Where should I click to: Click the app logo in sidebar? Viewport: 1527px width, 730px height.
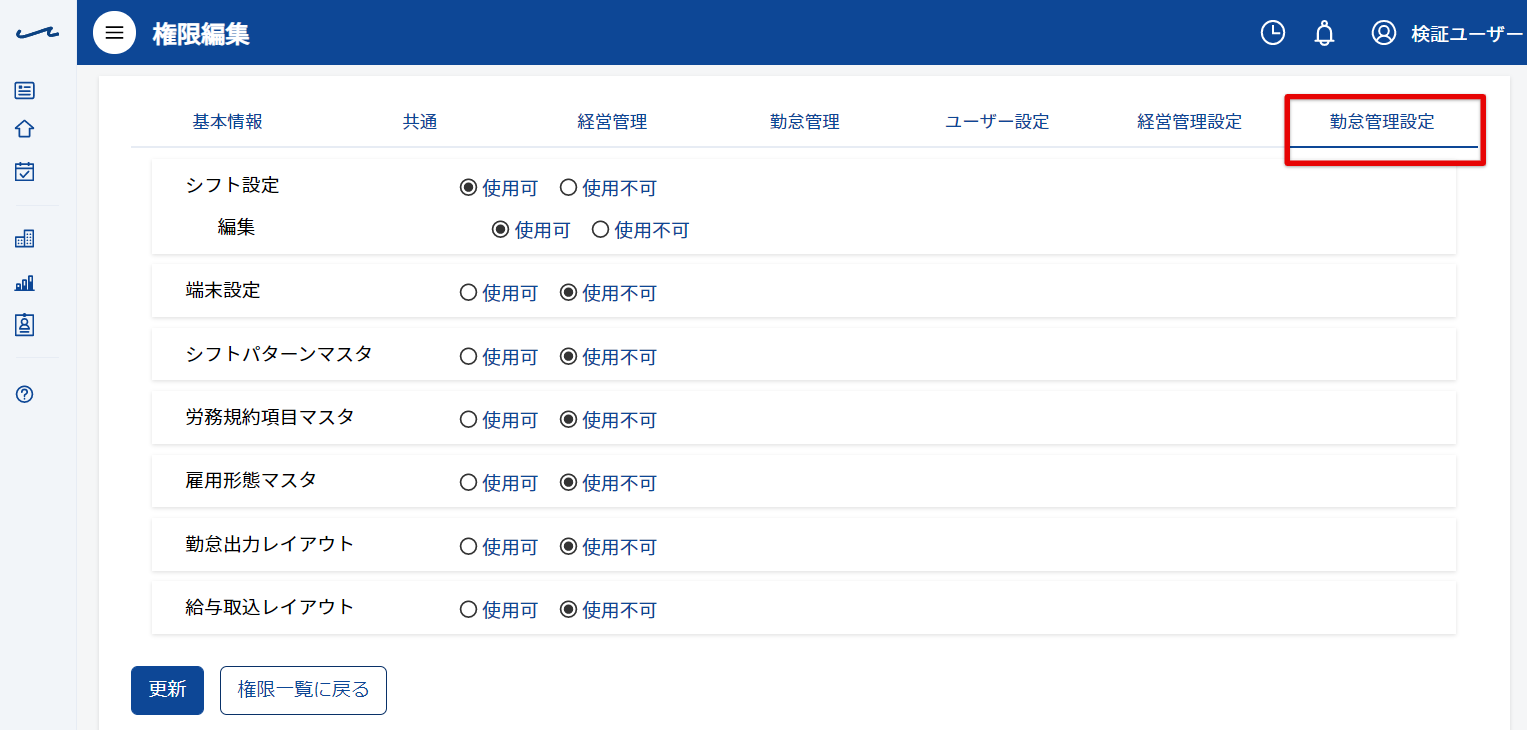click(x=38, y=34)
